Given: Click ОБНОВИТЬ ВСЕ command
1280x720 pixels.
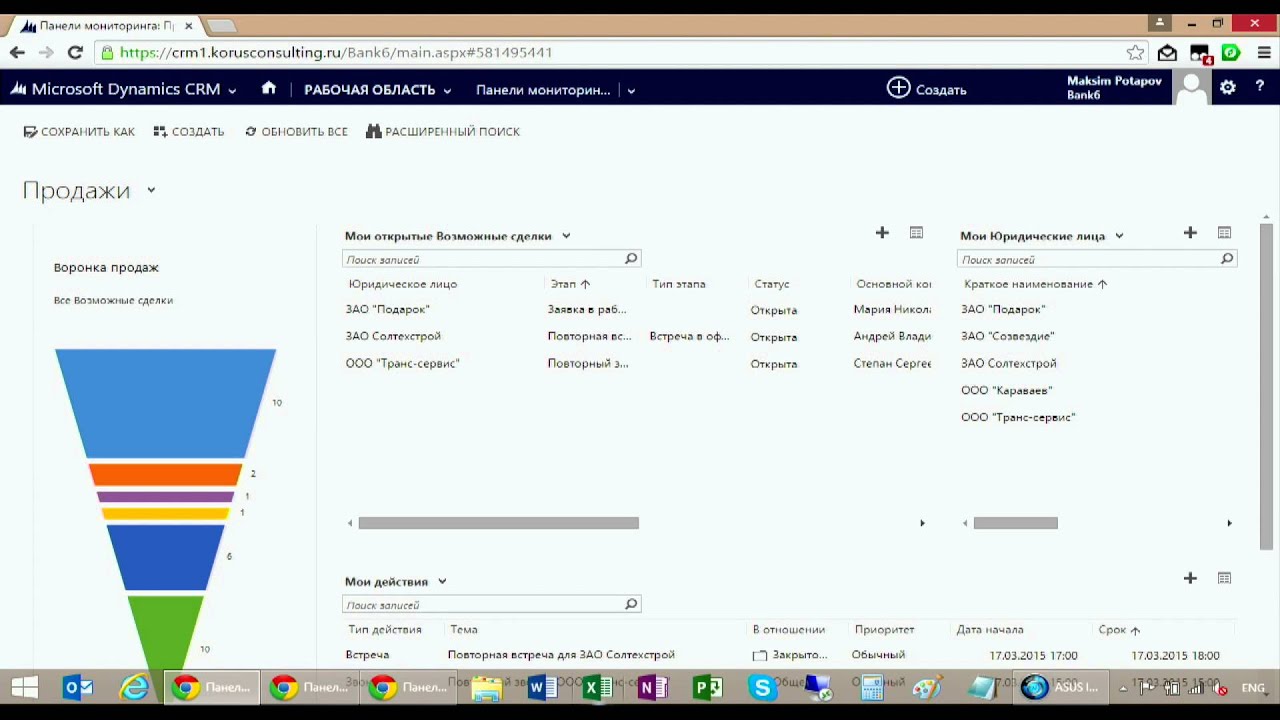Looking at the screenshot, I should [x=296, y=131].
